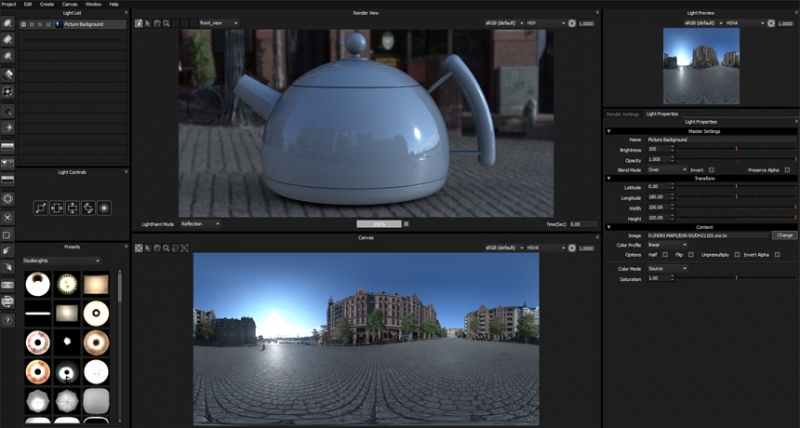Switch to the Render Settings tab
This screenshot has height=428, width=800.
point(622,114)
